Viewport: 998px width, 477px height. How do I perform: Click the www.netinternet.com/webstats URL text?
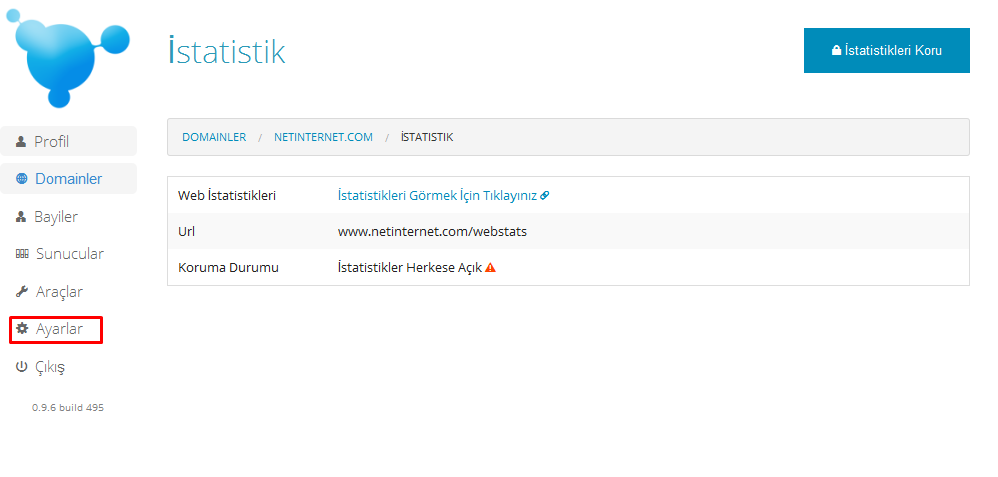432,232
